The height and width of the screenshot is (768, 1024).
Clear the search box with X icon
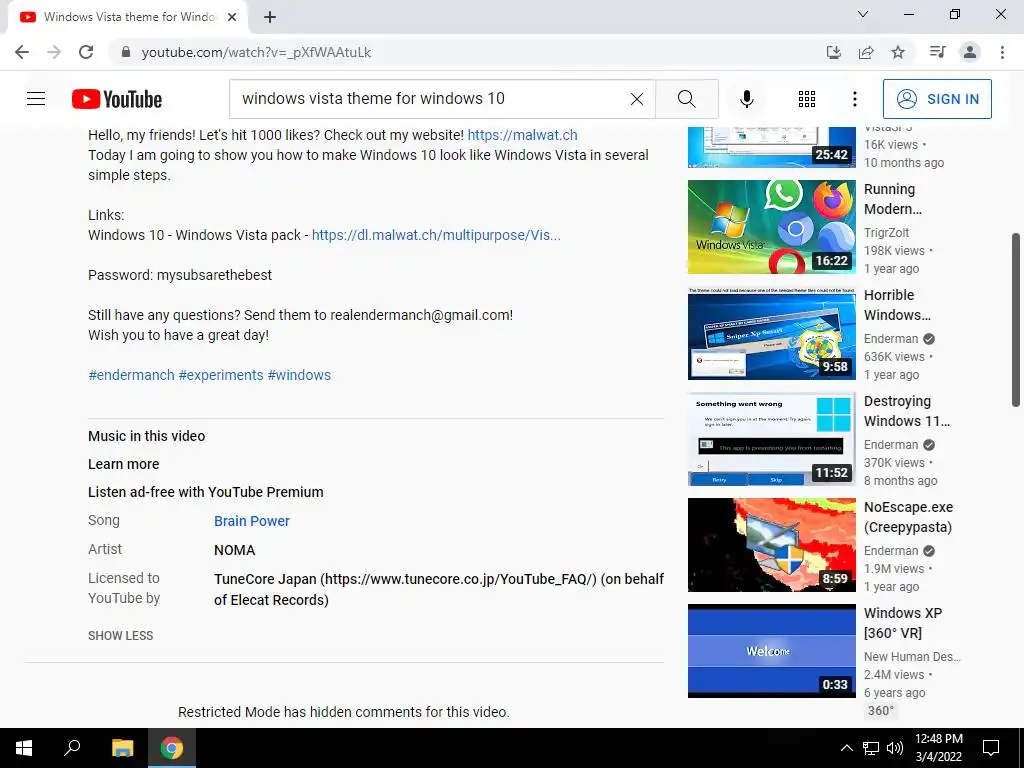click(637, 99)
